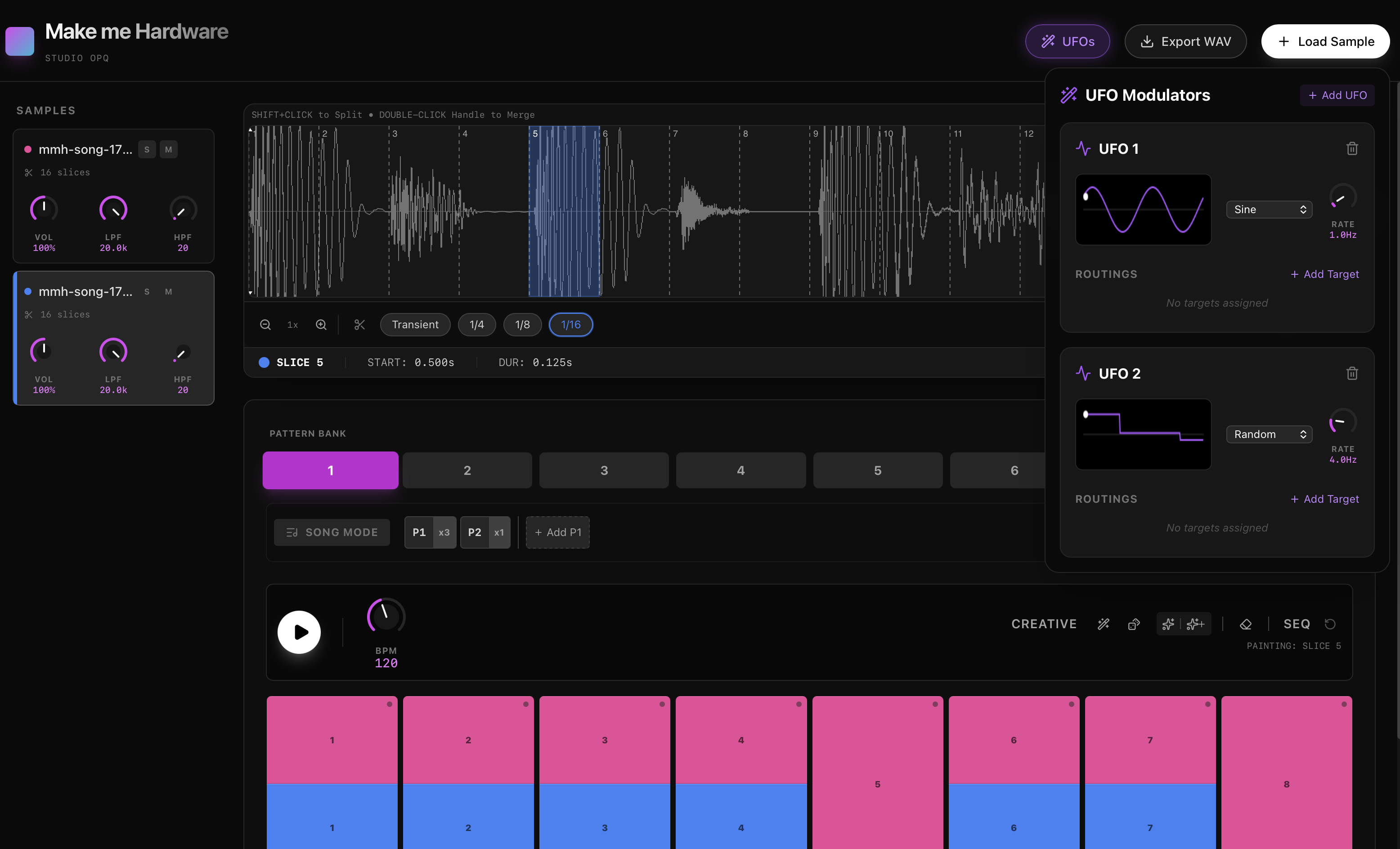Click the P2 song chain block

click(x=475, y=532)
